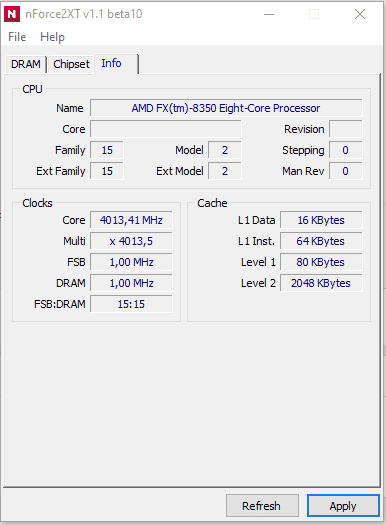Click the empty Revision field
The width and height of the screenshot is (386, 525).
345,129
